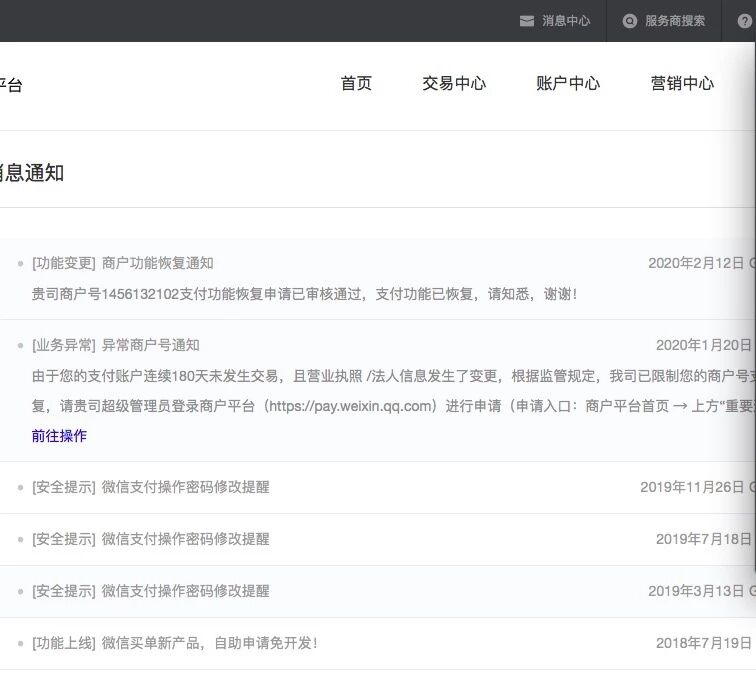
Task: Click the search icon beside 服务商搜索
Action: coord(630,21)
